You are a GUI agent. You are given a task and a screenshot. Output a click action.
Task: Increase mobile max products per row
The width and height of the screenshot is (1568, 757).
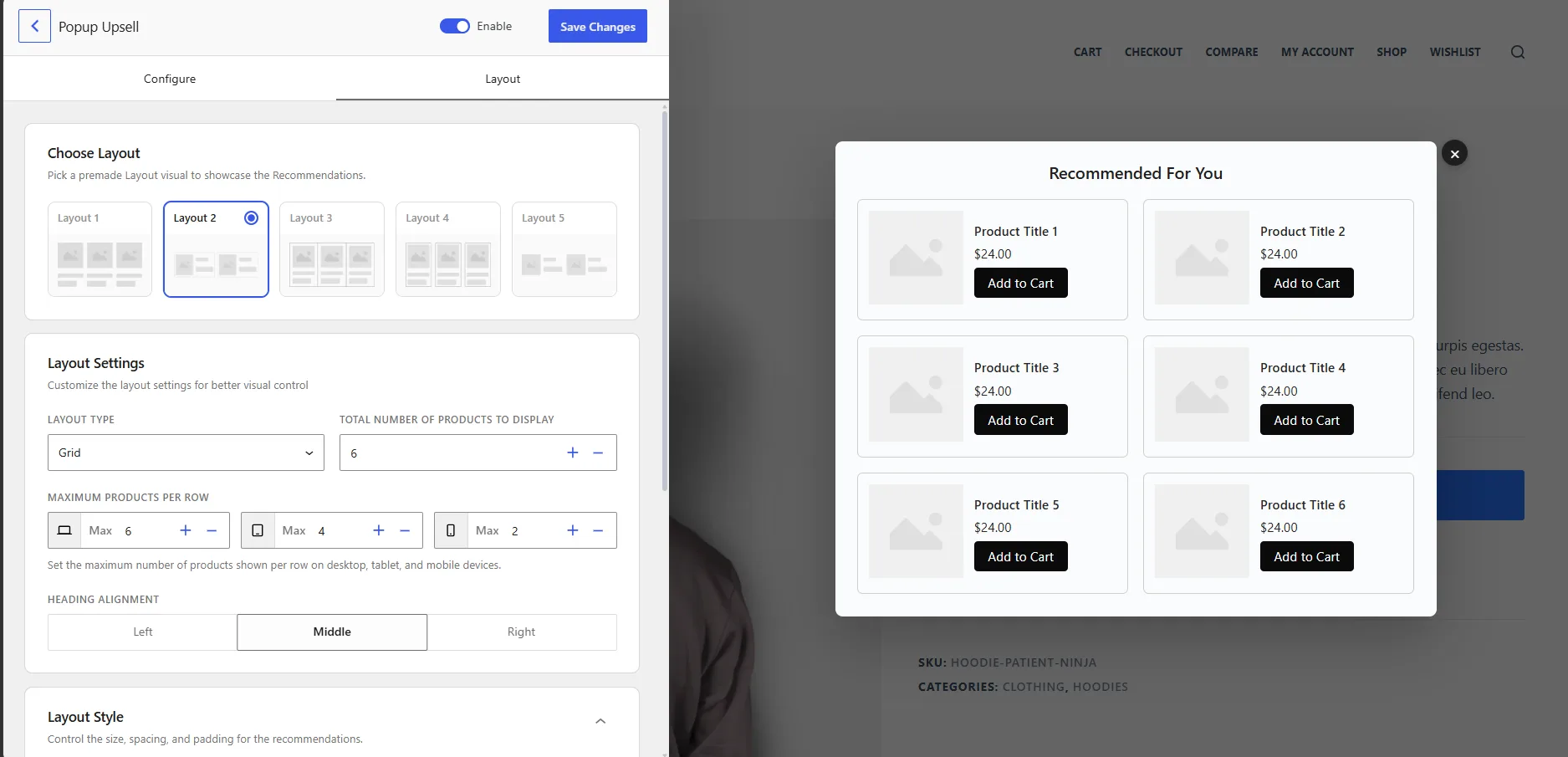click(x=573, y=530)
